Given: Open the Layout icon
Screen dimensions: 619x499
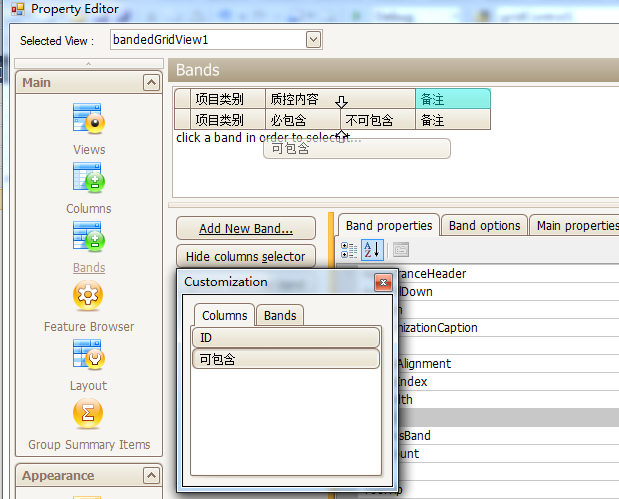Looking at the screenshot, I should [x=89, y=355].
